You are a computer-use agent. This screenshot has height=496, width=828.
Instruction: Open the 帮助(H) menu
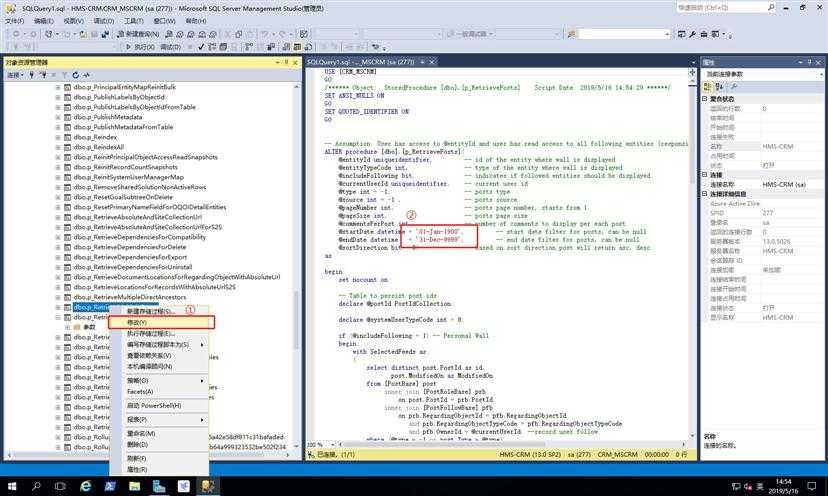coord(195,21)
